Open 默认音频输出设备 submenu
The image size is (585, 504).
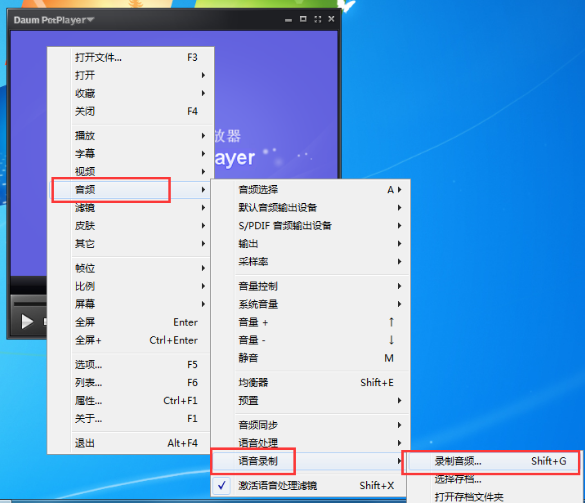tap(311, 207)
